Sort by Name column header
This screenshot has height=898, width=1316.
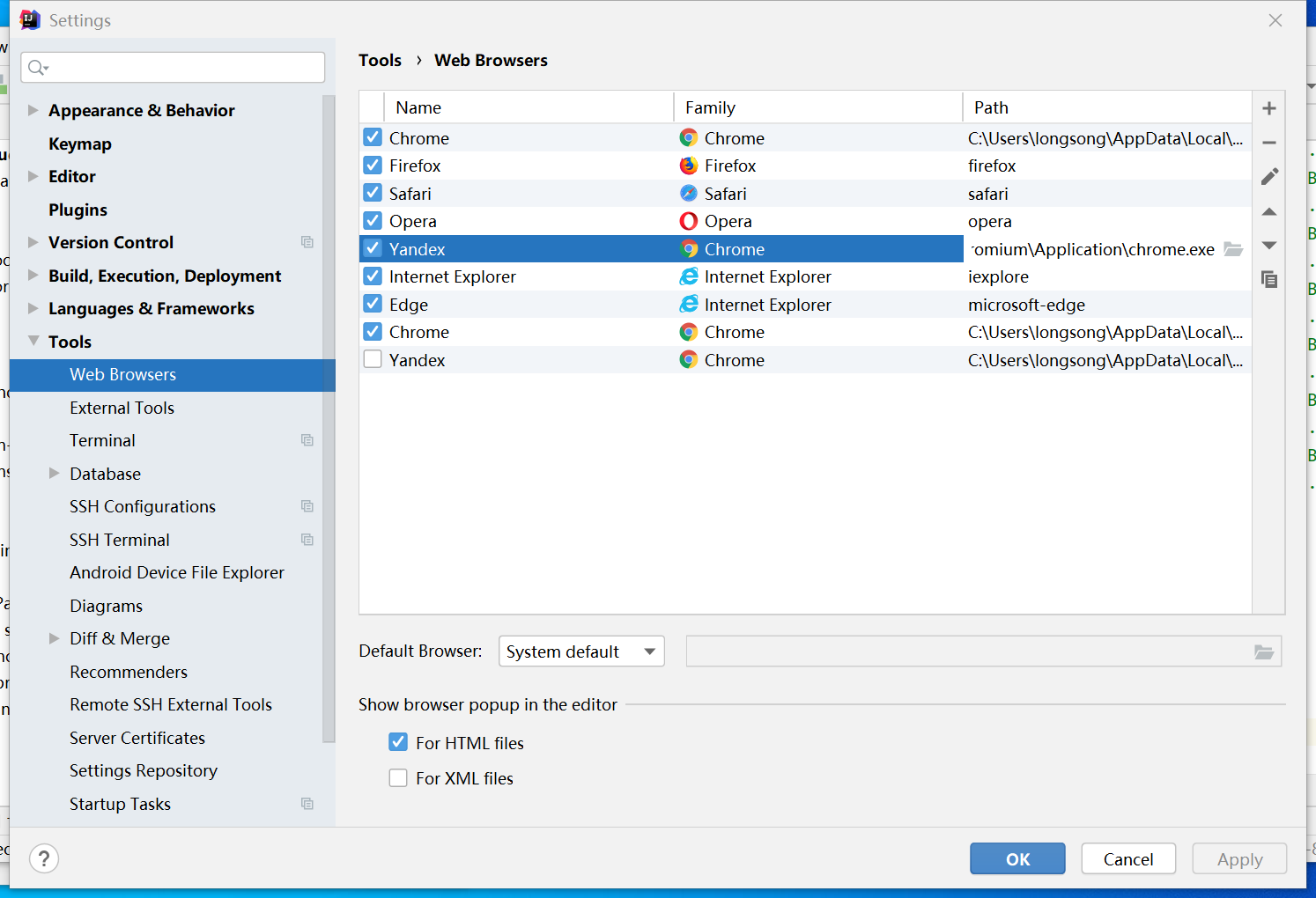point(529,107)
